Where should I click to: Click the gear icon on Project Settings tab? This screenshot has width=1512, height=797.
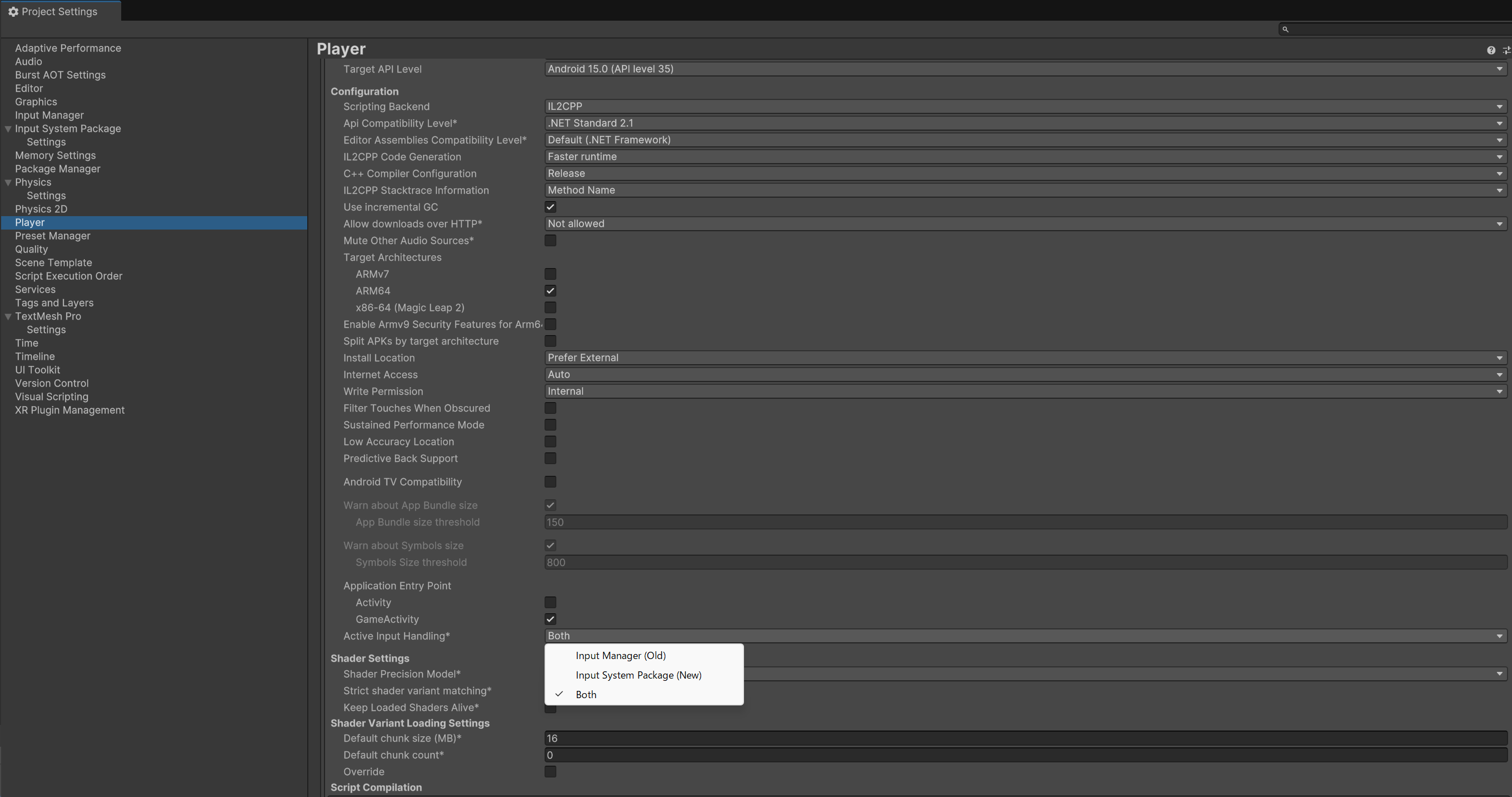click(13, 12)
